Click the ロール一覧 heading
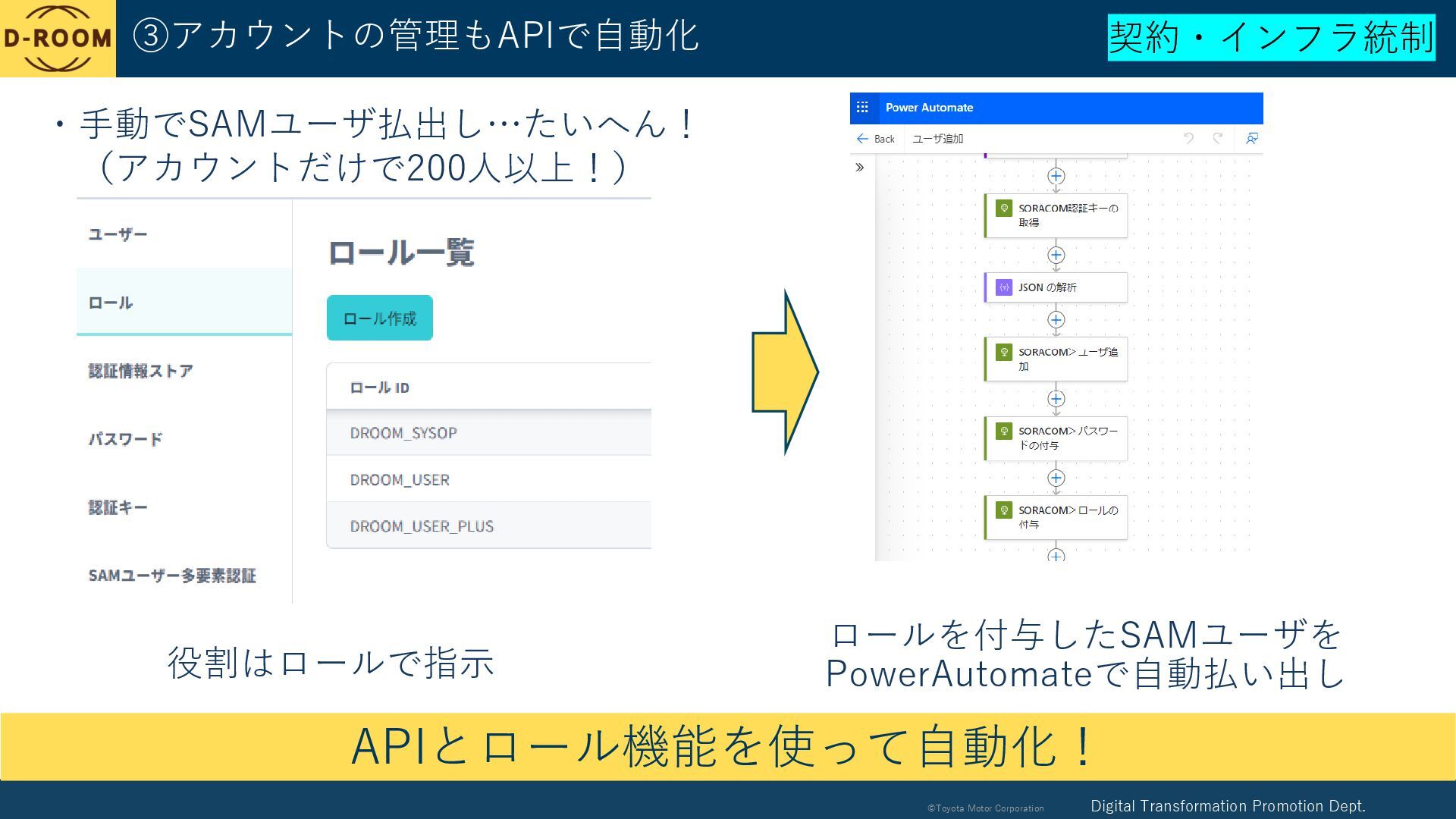This screenshot has width=1456, height=819. [401, 253]
